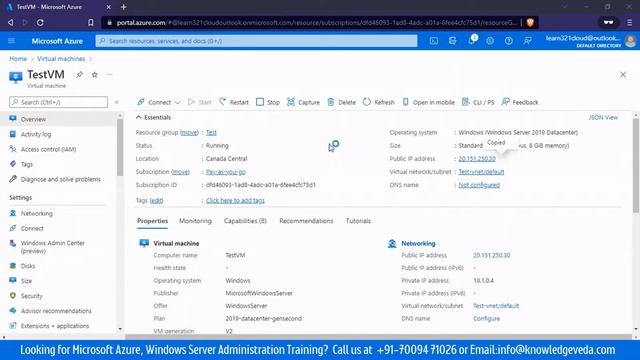Image resolution: width=640 pixels, height=360 pixels.
Task: Click the disabled Start button
Action: coord(200,102)
